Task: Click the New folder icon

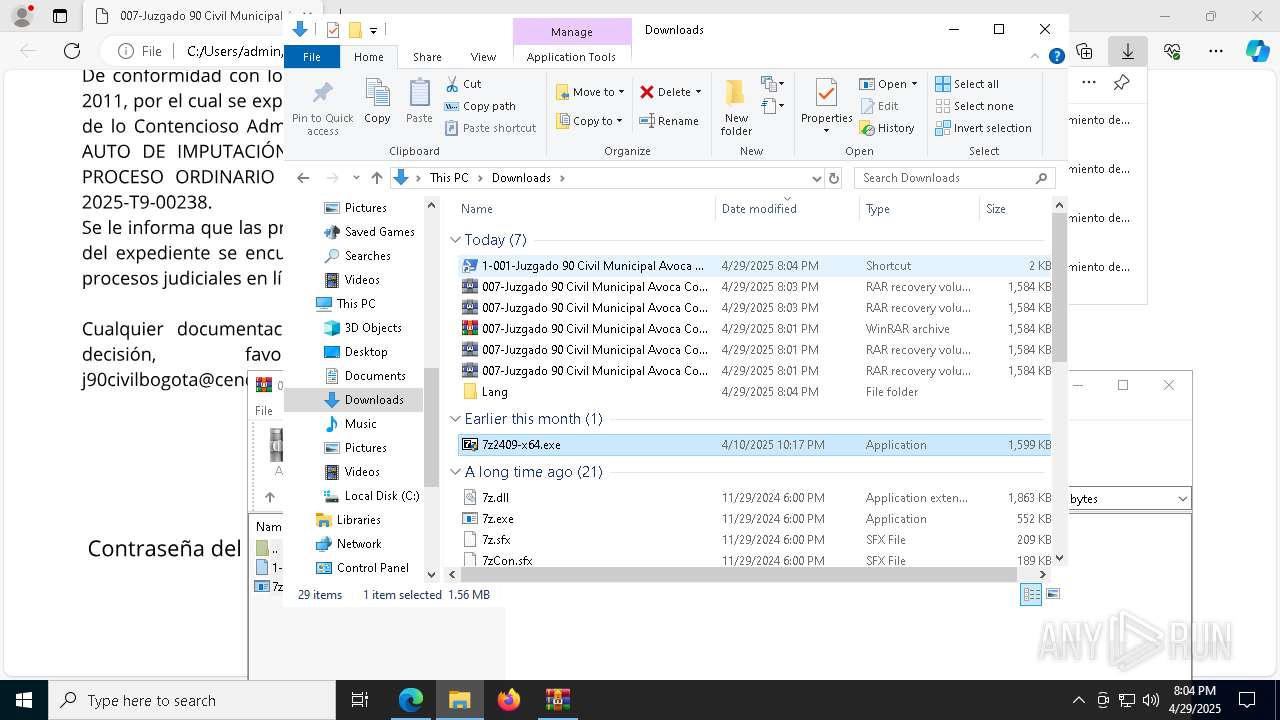Action: point(736,93)
